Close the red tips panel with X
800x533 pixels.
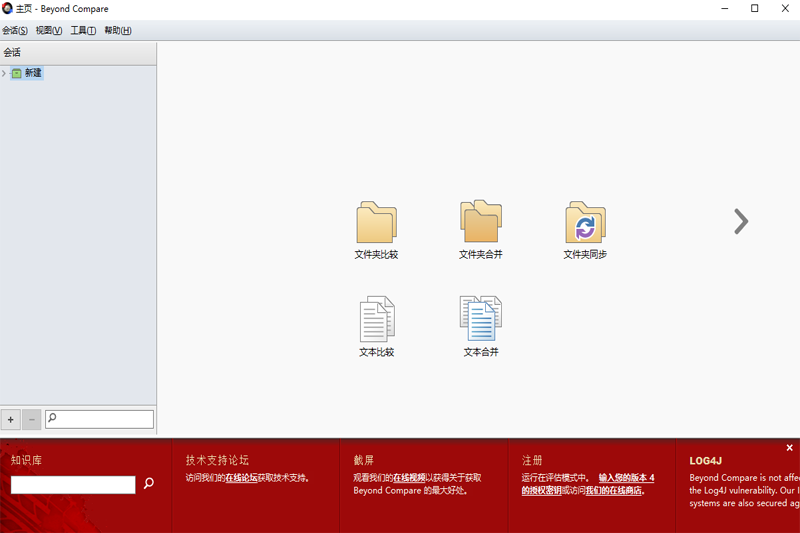[x=789, y=448]
